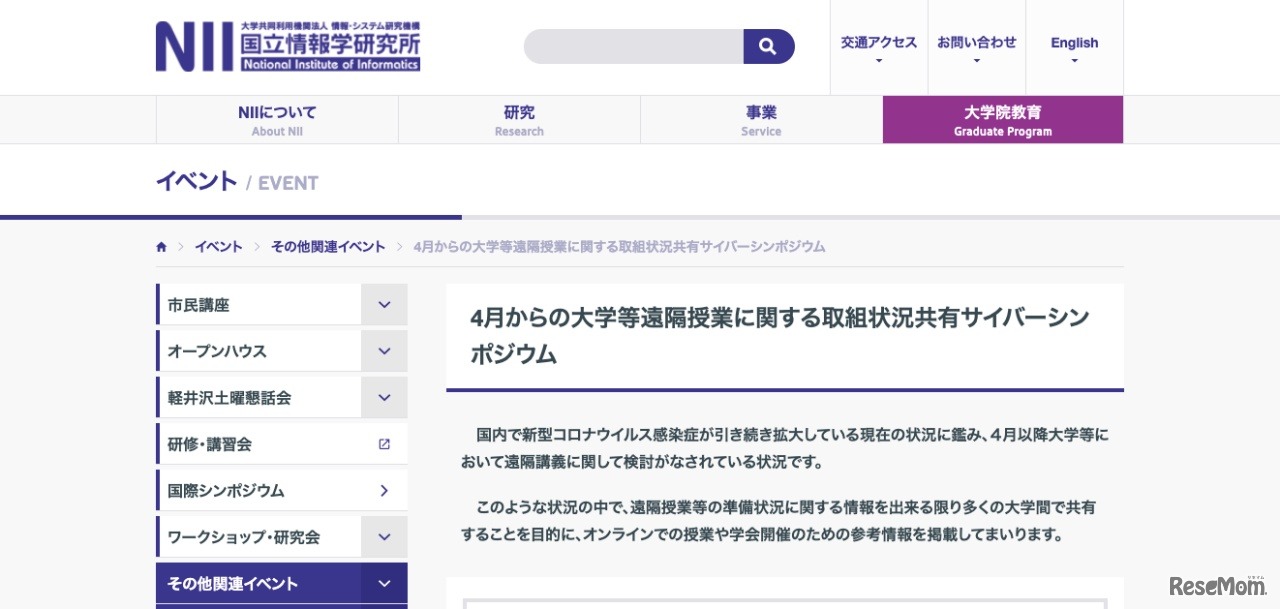
Task: Open the external link icon beside 研修・講習会
Action: (x=384, y=443)
